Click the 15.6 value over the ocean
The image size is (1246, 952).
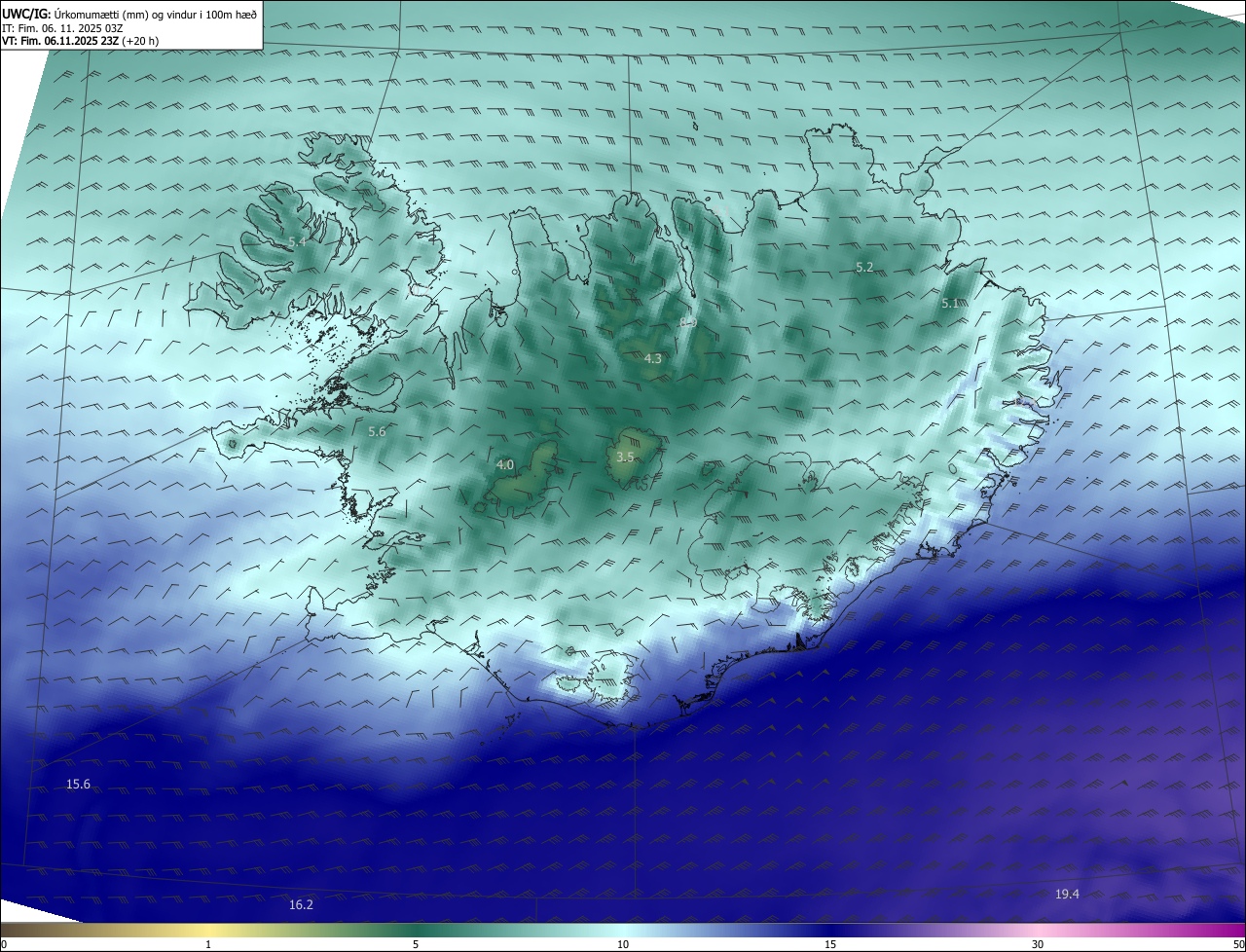point(78,785)
